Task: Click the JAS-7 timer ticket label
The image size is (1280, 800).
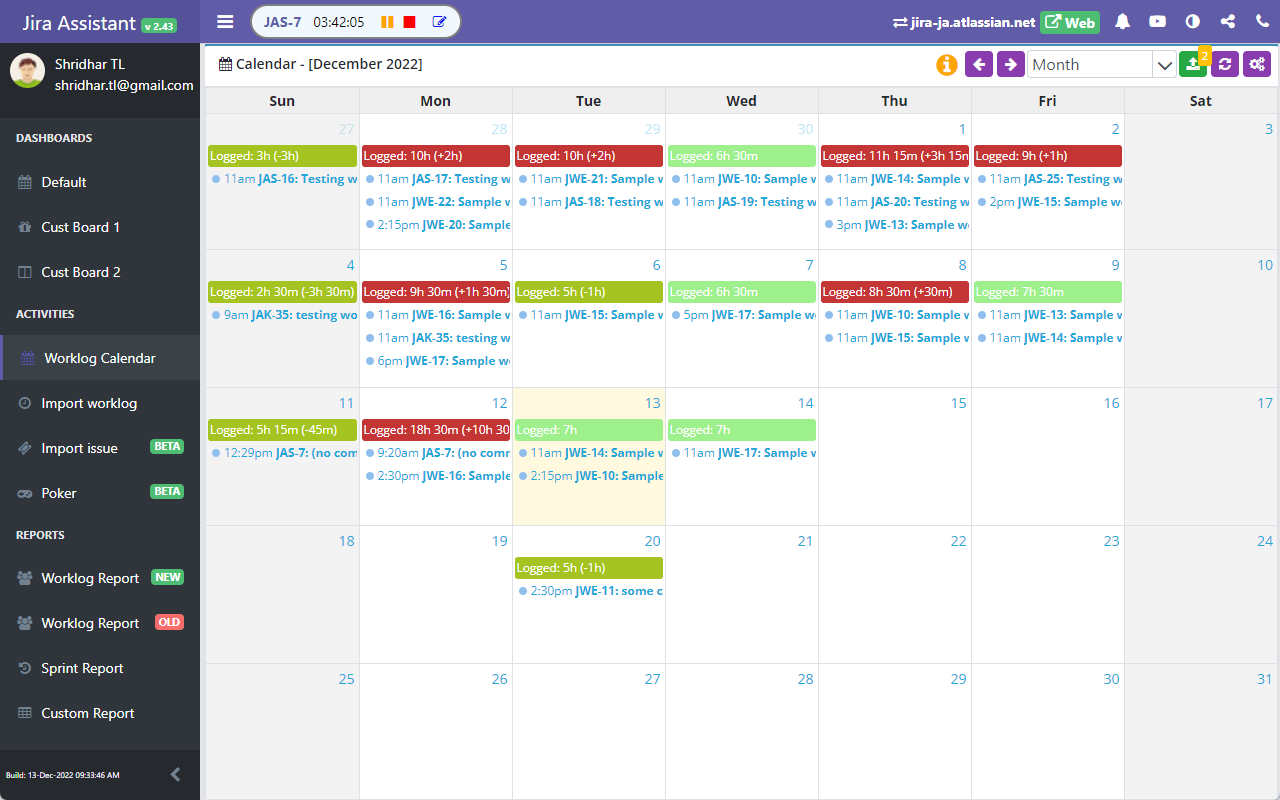Action: click(283, 22)
